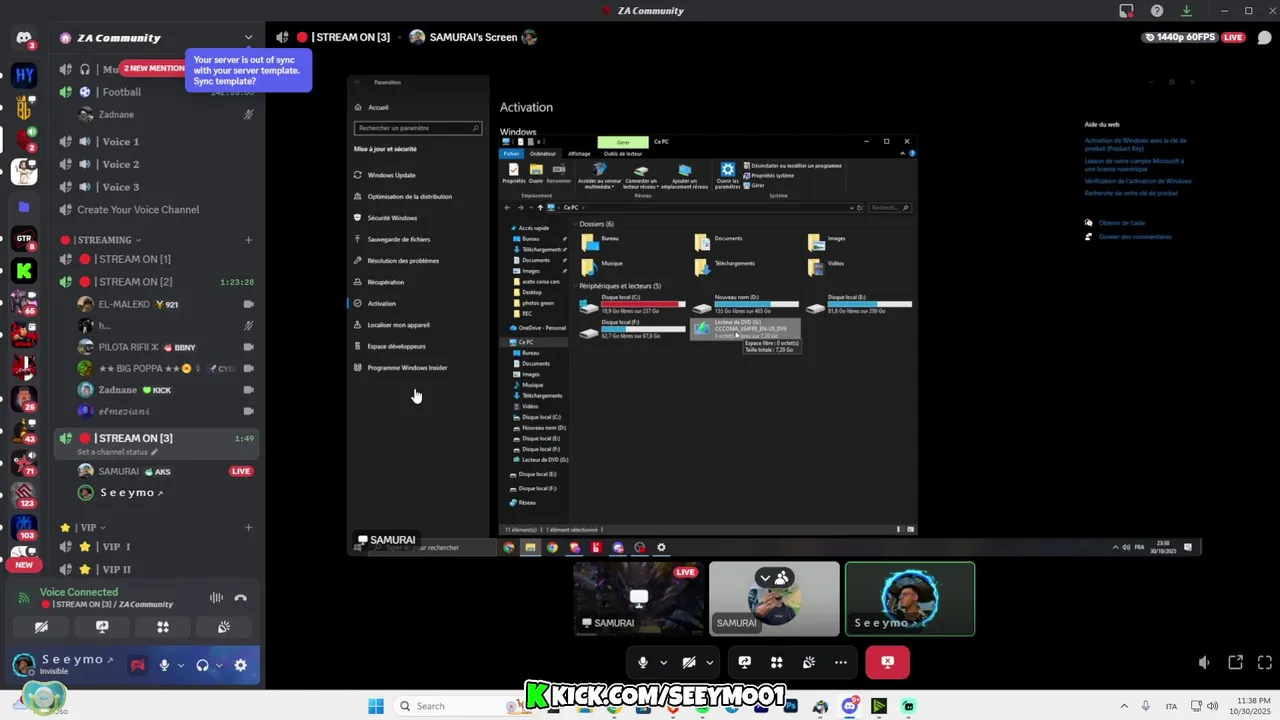Open ZA Community server dropdown menu
The height and width of the screenshot is (720, 1280).
click(248, 38)
